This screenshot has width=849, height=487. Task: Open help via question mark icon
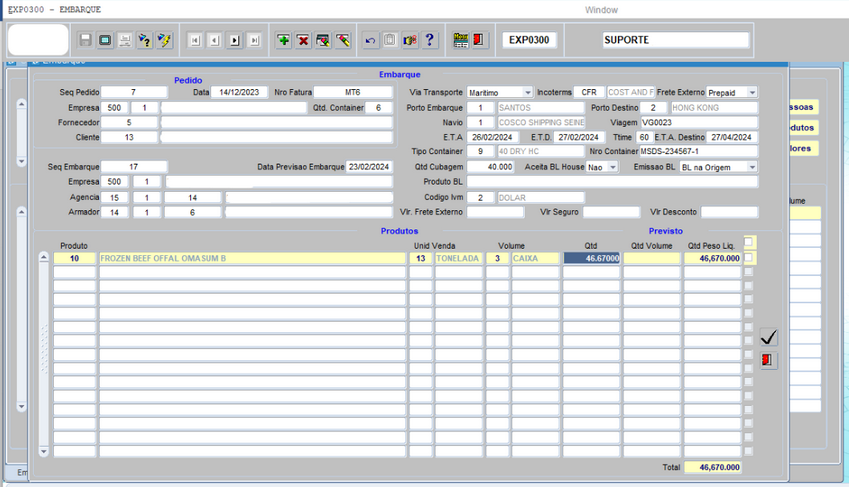pyautogui.click(x=430, y=40)
